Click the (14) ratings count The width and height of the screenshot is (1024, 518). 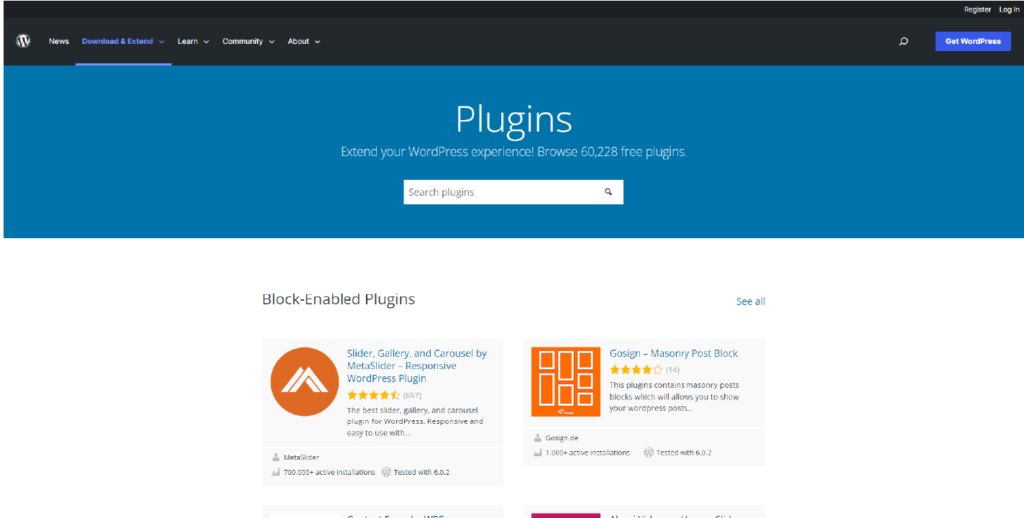(673, 370)
